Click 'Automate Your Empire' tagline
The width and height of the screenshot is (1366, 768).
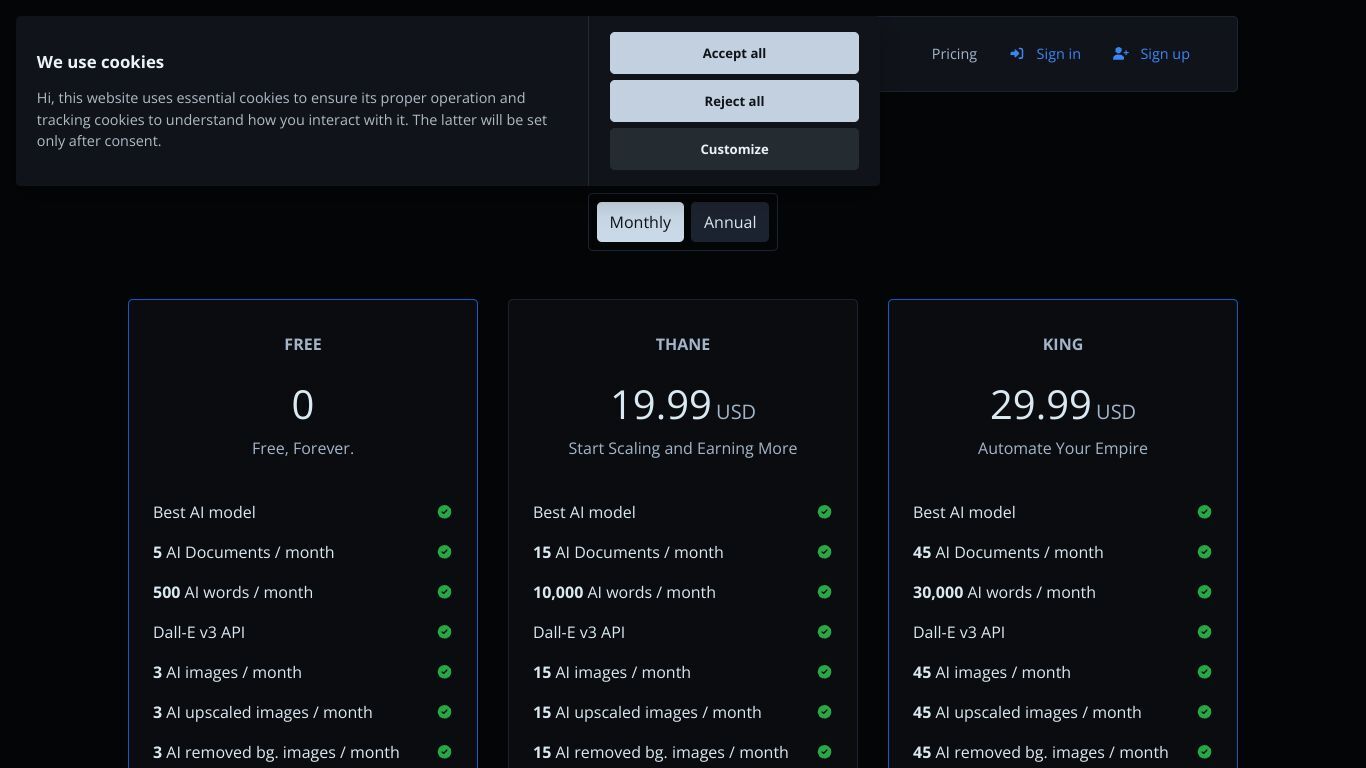coord(1063,448)
